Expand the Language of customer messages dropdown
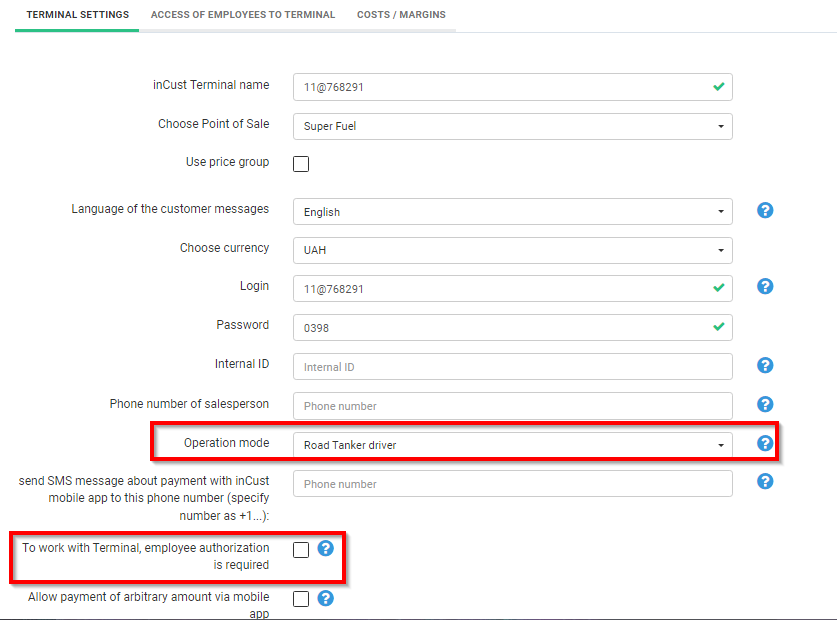The width and height of the screenshot is (837, 620). 512,212
